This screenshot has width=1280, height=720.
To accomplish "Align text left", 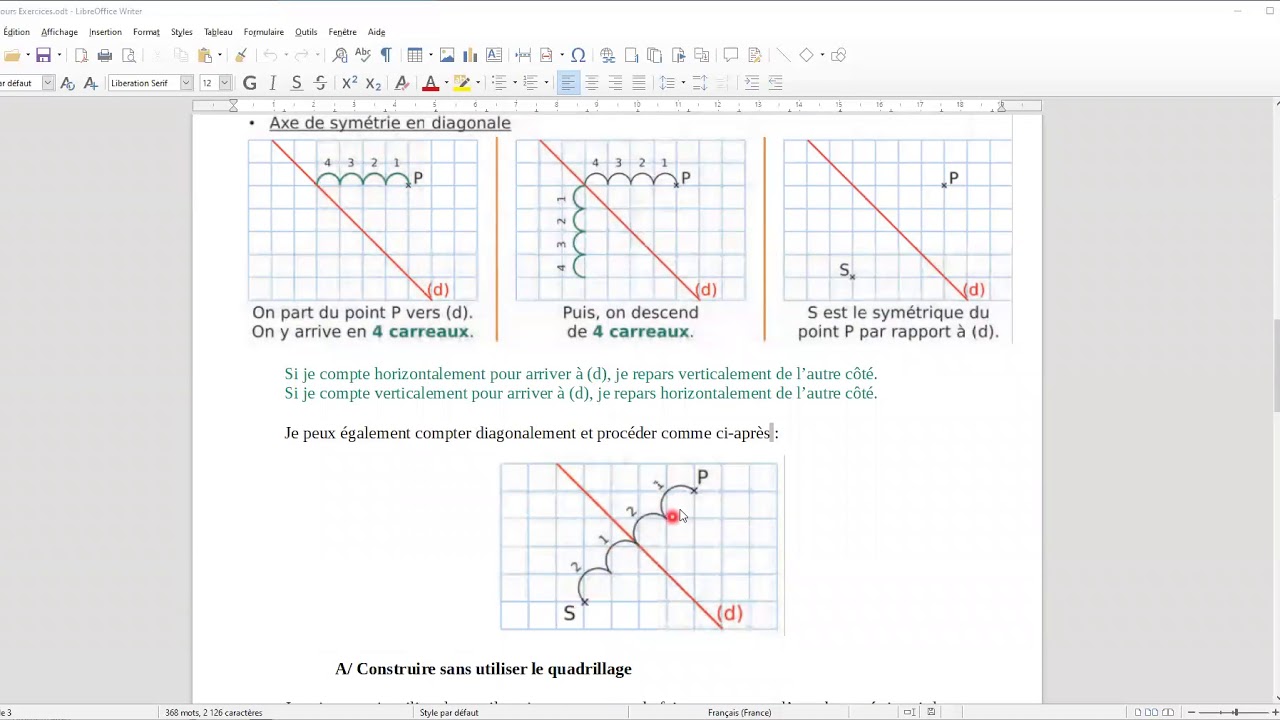I will click(x=568, y=83).
